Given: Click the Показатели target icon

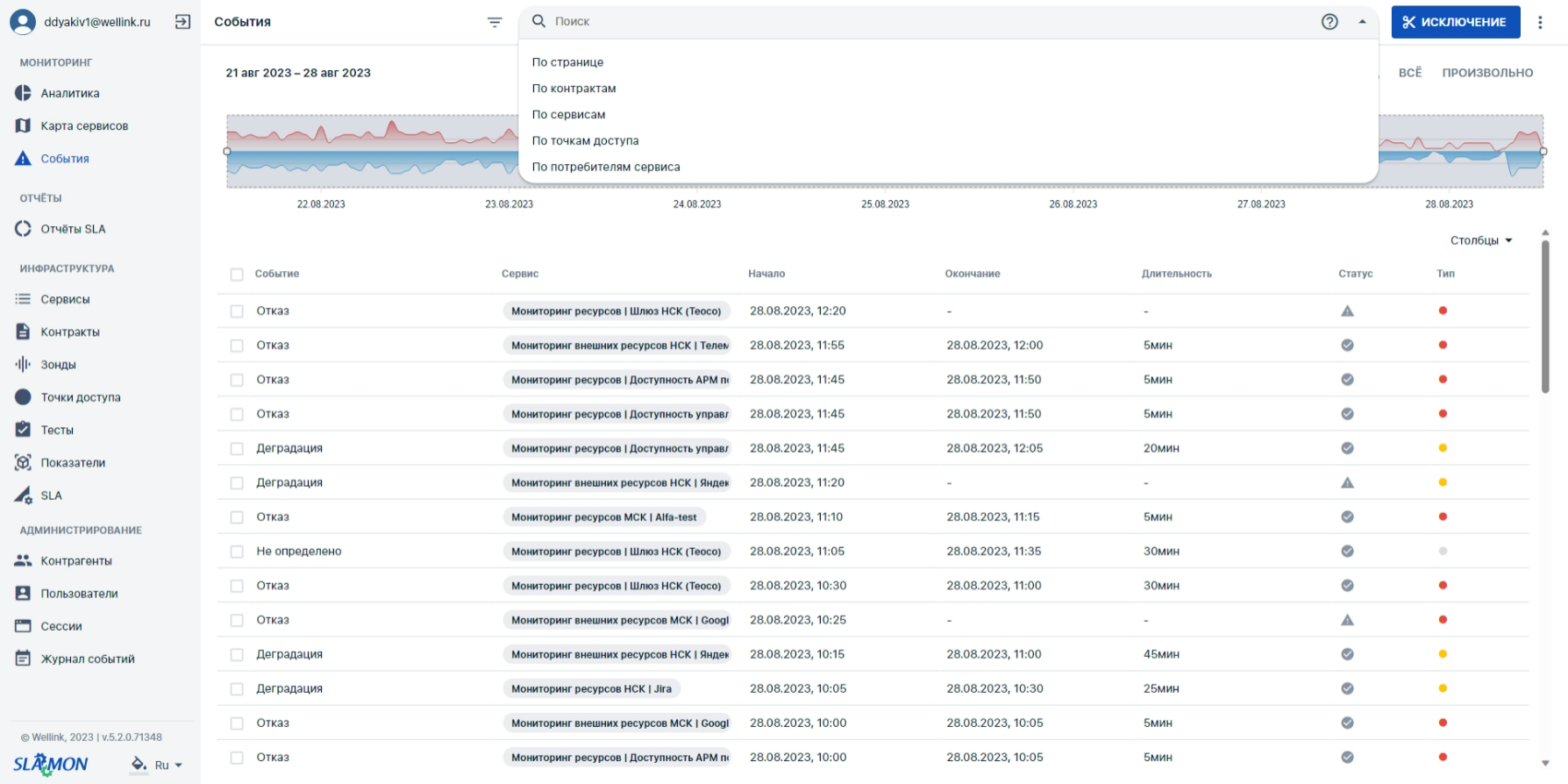Looking at the screenshot, I should [23, 462].
